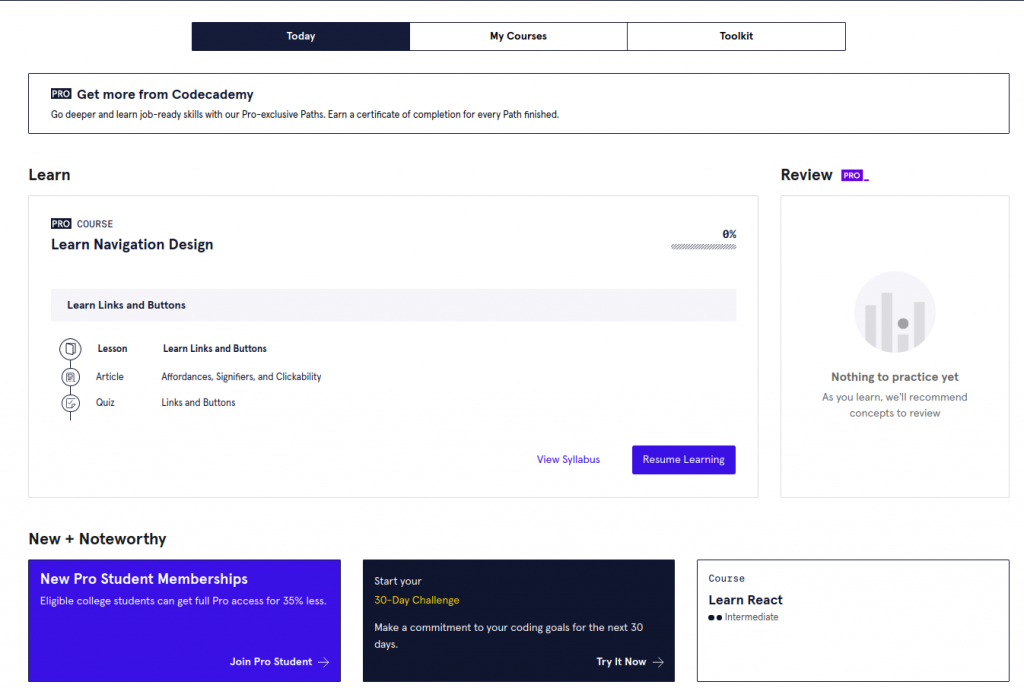This screenshot has height=688, width=1024.
Task: Click the Resume Learning button
Action: tap(684, 460)
